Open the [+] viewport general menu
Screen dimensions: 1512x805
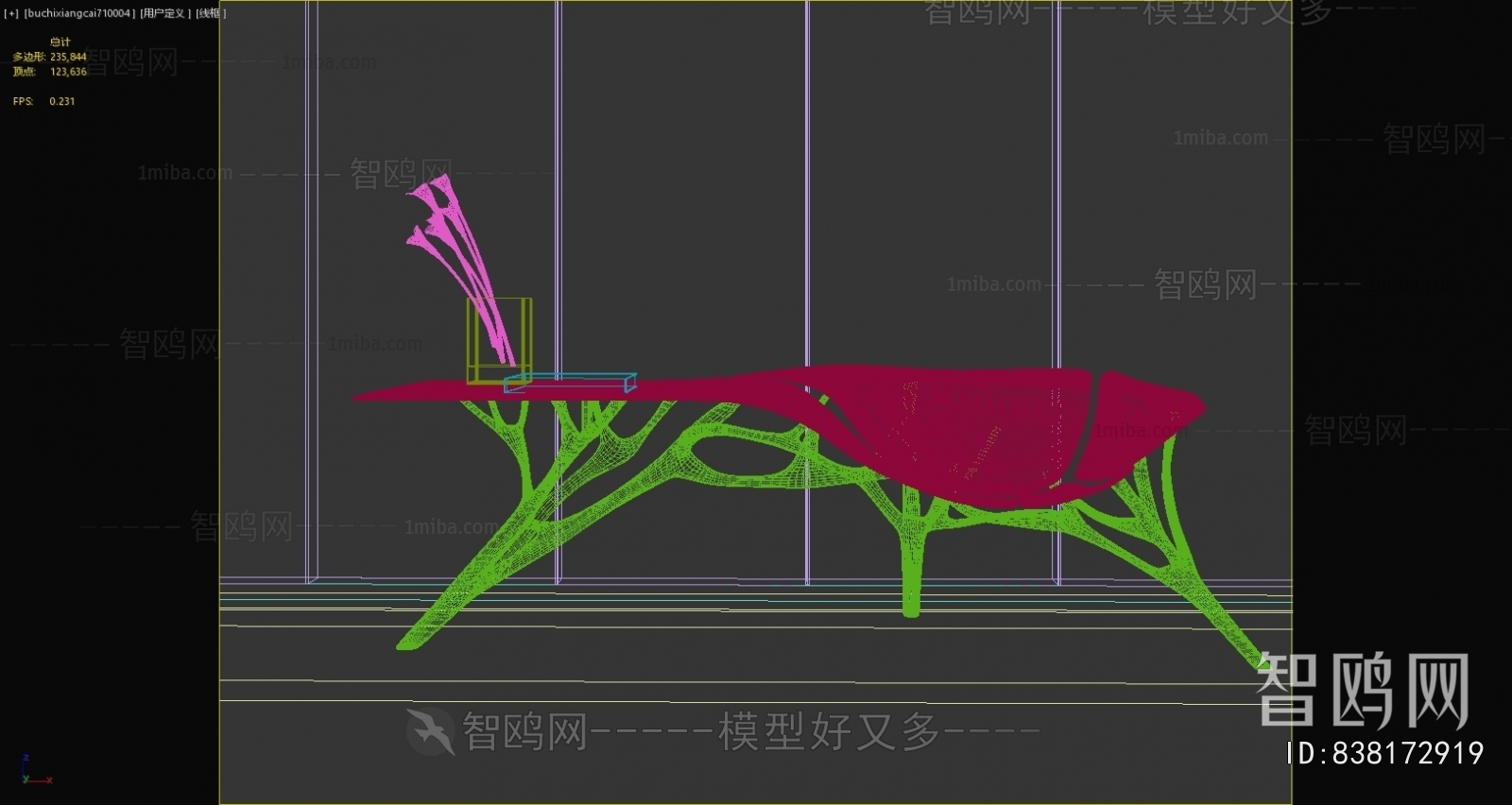click(x=11, y=13)
